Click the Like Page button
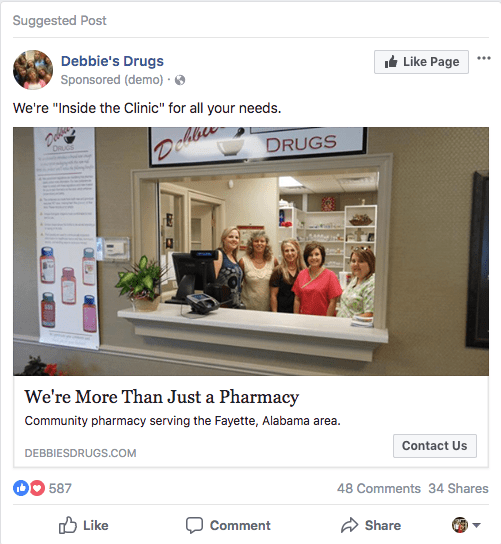 (421, 62)
